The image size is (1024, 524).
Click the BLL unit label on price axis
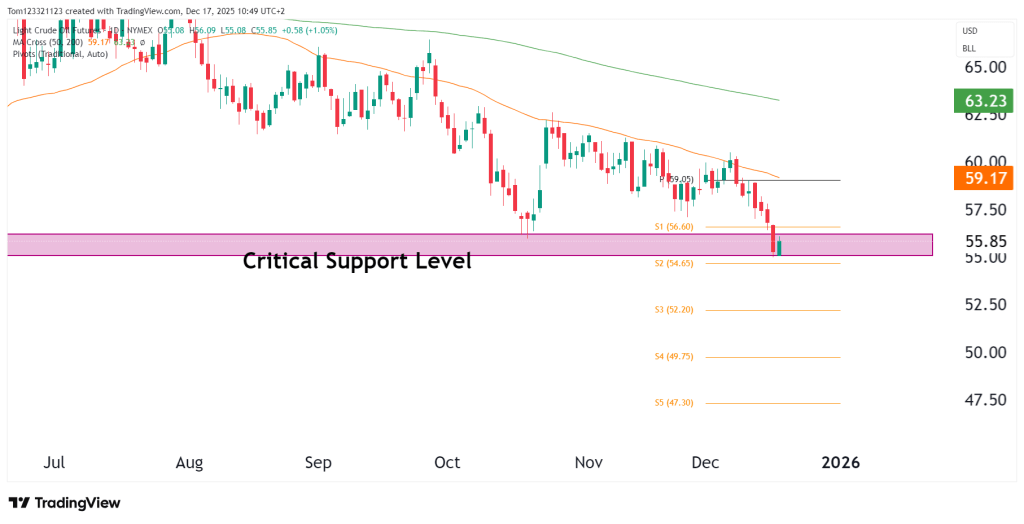(x=969, y=48)
